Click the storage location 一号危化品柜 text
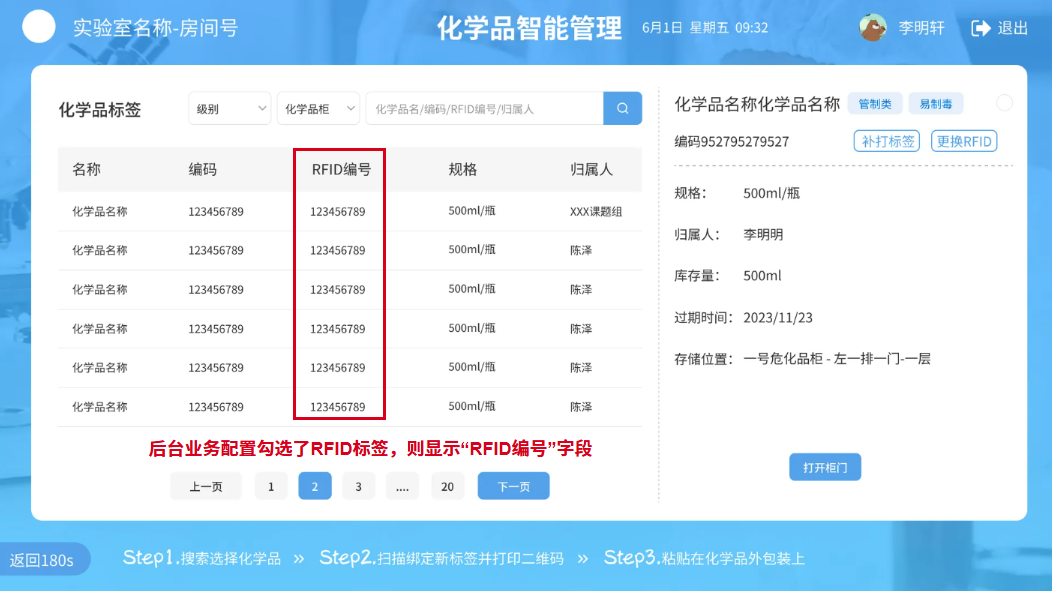This screenshot has height=591, width=1052. pyautogui.click(x=837, y=359)
